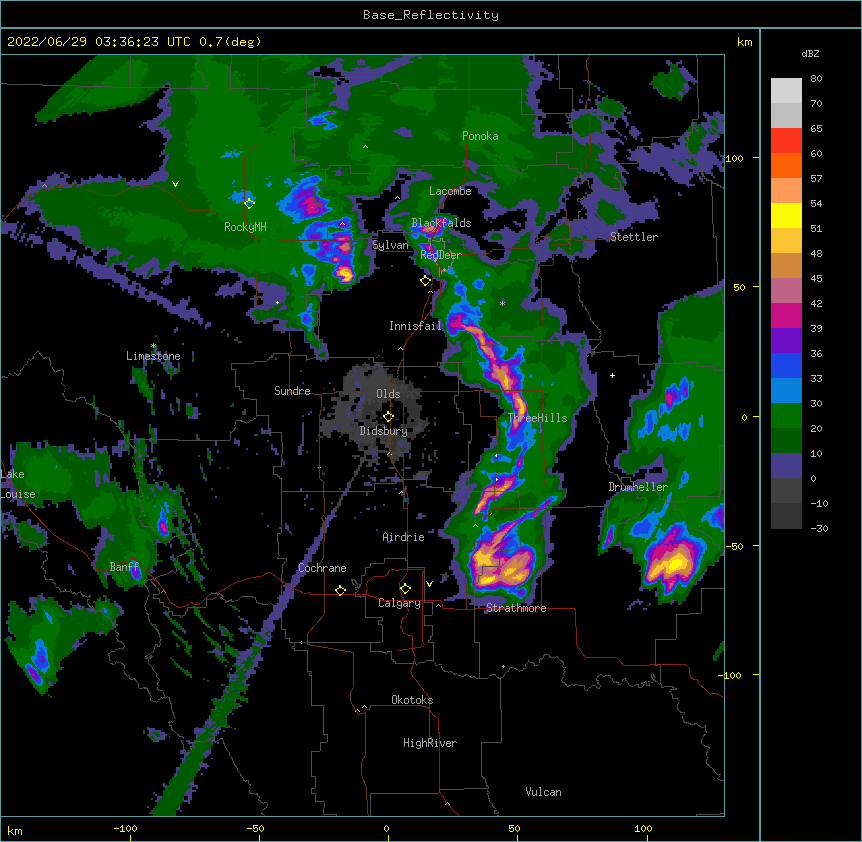Select the Drumheller label
The image size is (862, 842).
click(x=638, y=487)
